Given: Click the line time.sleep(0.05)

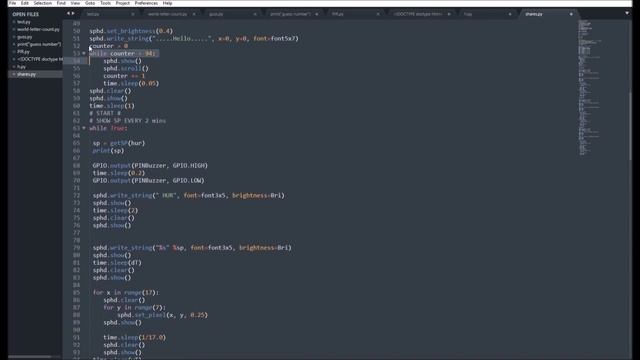Looking at the screenshot, I should pyautogui.click(x=131, y=83).
